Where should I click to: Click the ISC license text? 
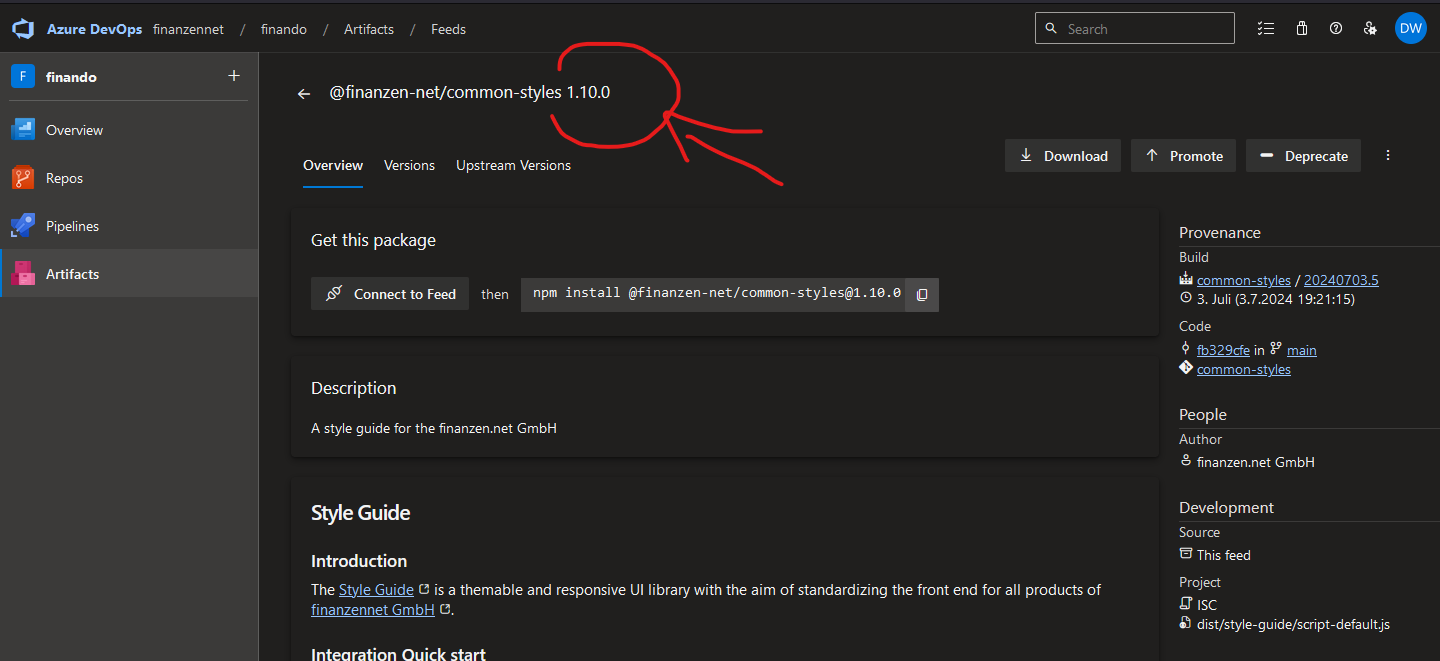1207,605
